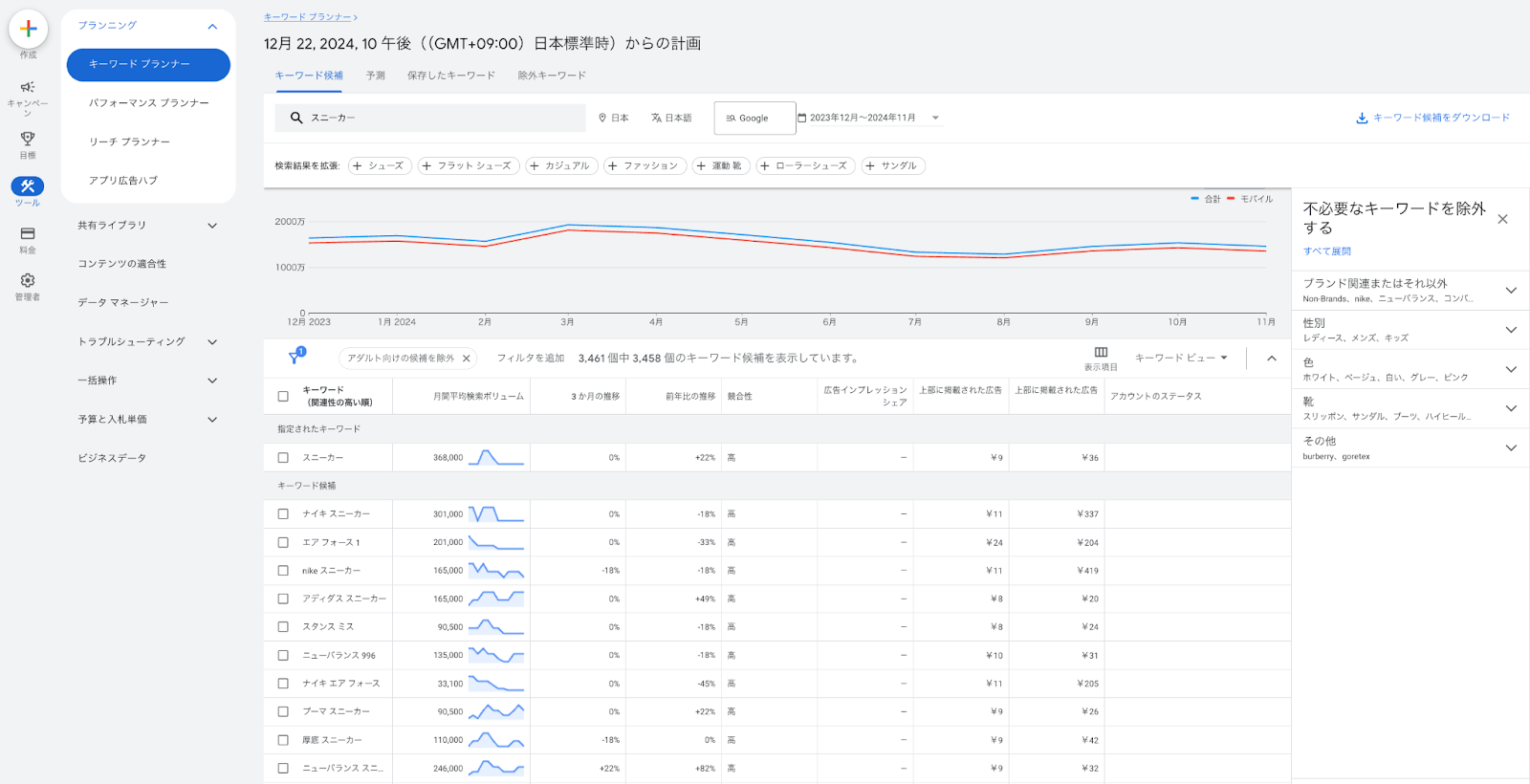Expand 共有ライブラリ menu

pos(212,226)
